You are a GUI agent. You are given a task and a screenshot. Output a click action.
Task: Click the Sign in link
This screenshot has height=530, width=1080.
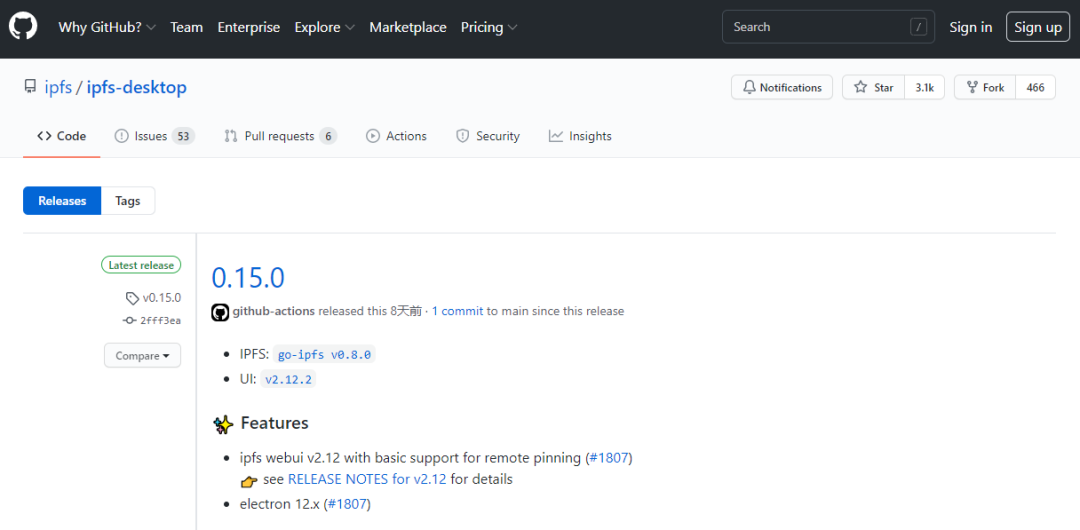pyautogui.click(x=970, y=28)
